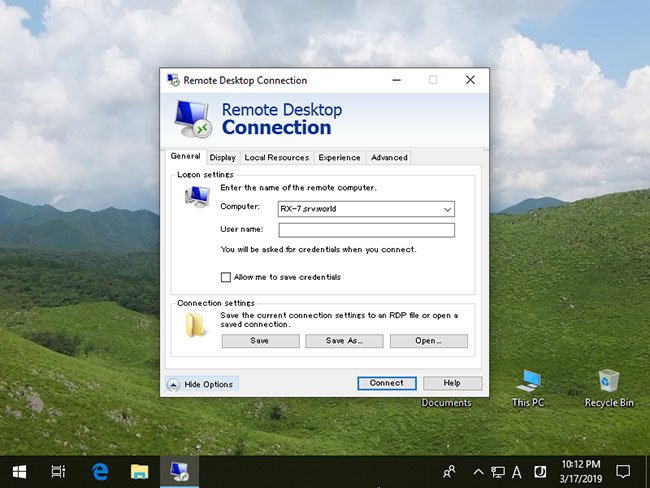Select Remote Desktop Connection taskbar icon

[x=179, y=472]
